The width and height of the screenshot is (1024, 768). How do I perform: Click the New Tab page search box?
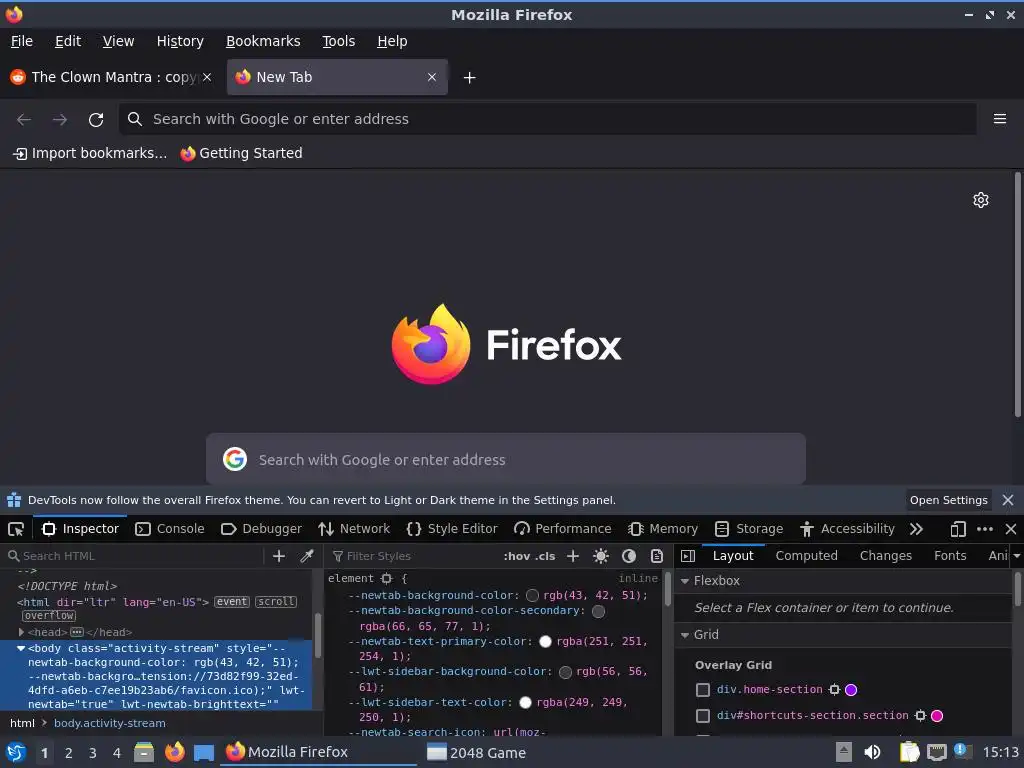[505, 459]
